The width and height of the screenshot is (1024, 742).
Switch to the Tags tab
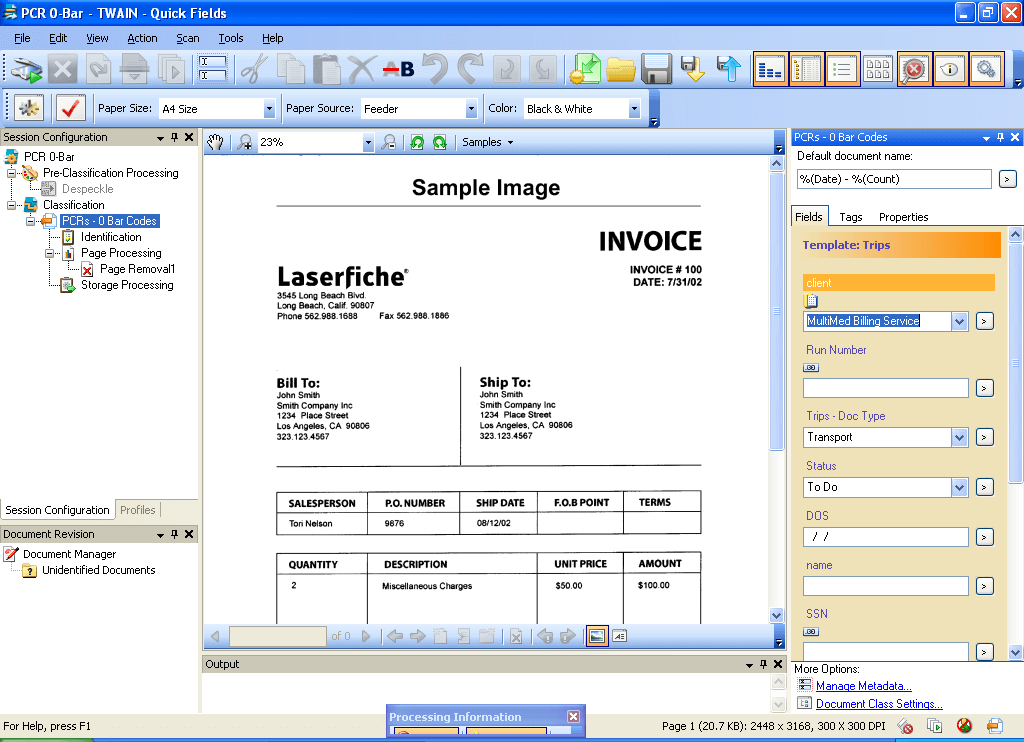(850, 217)
